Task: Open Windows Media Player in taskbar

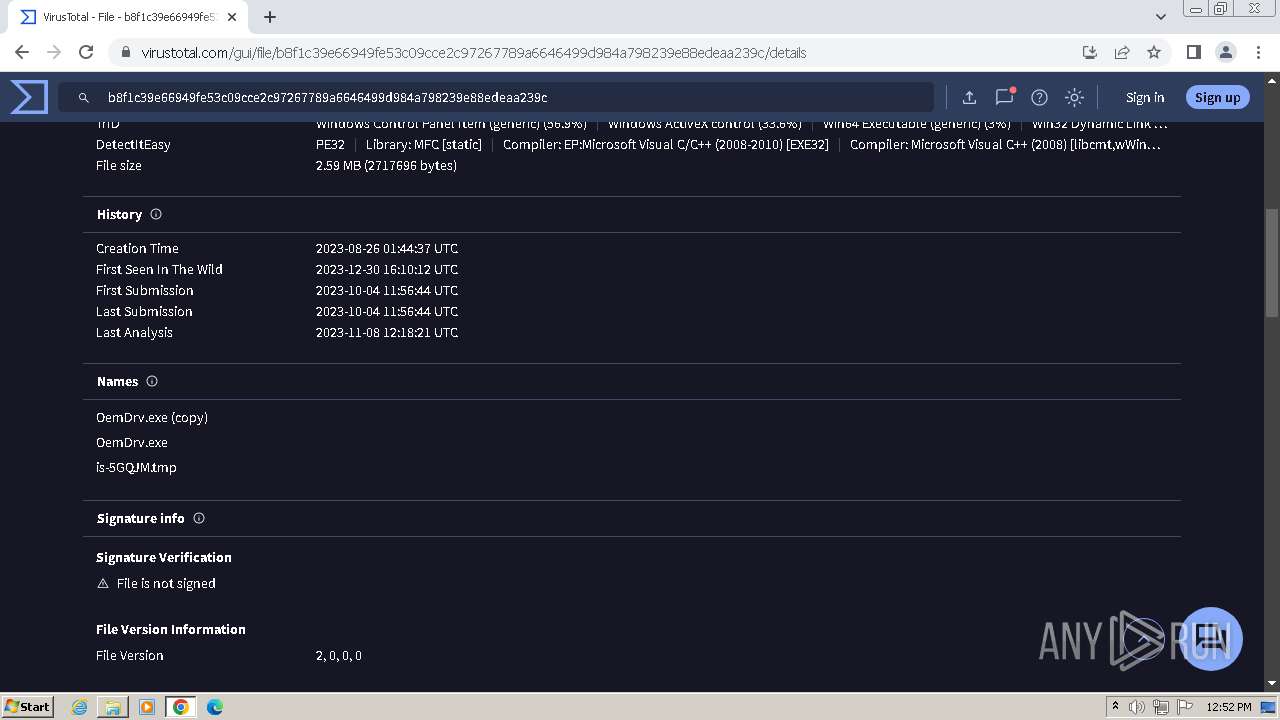Action: pyautogui.click(x=147, y=707)
